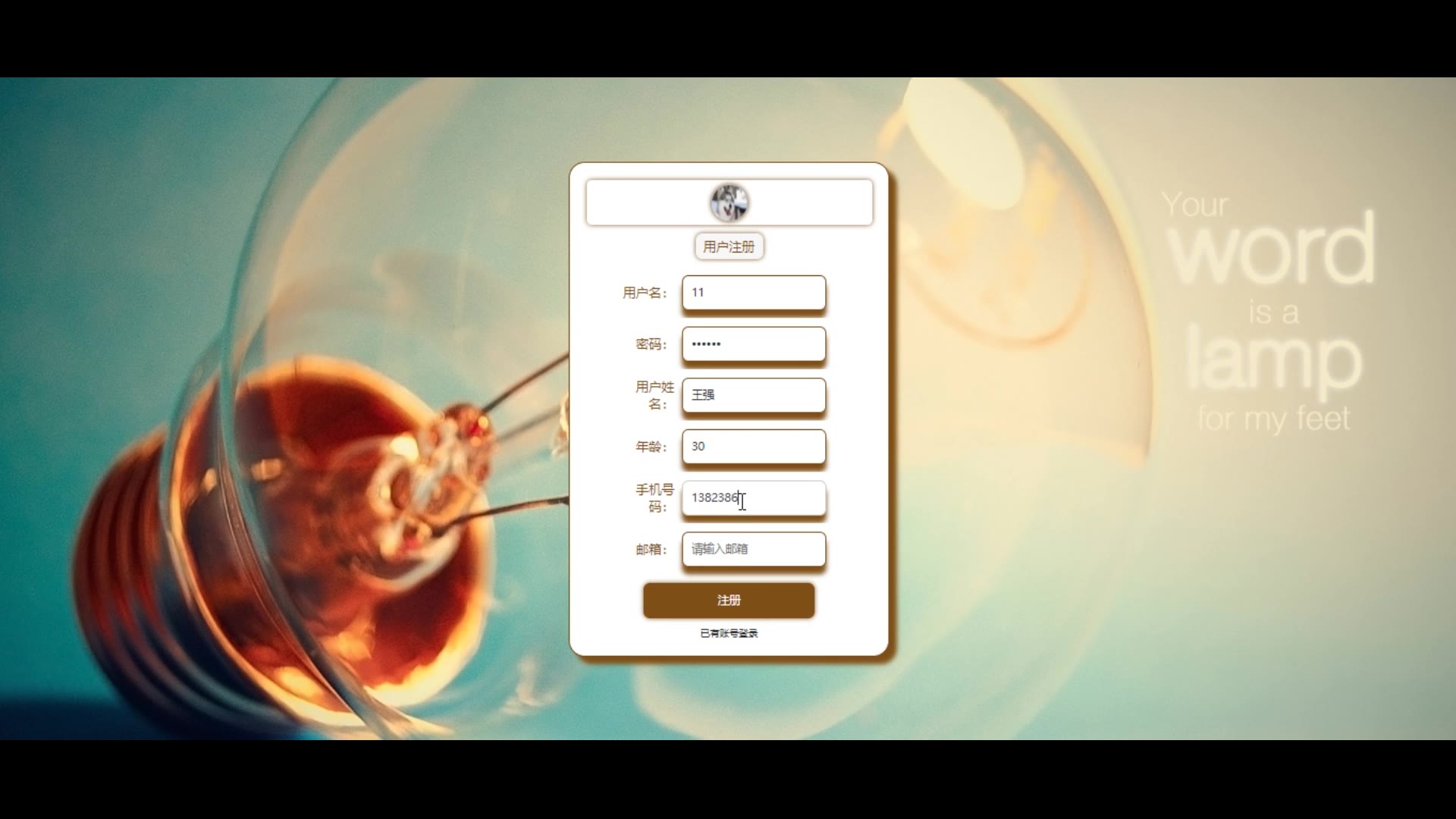Click the 手机号码 label
Screen dimensions: 1456x819
click(x=654, y=498)
